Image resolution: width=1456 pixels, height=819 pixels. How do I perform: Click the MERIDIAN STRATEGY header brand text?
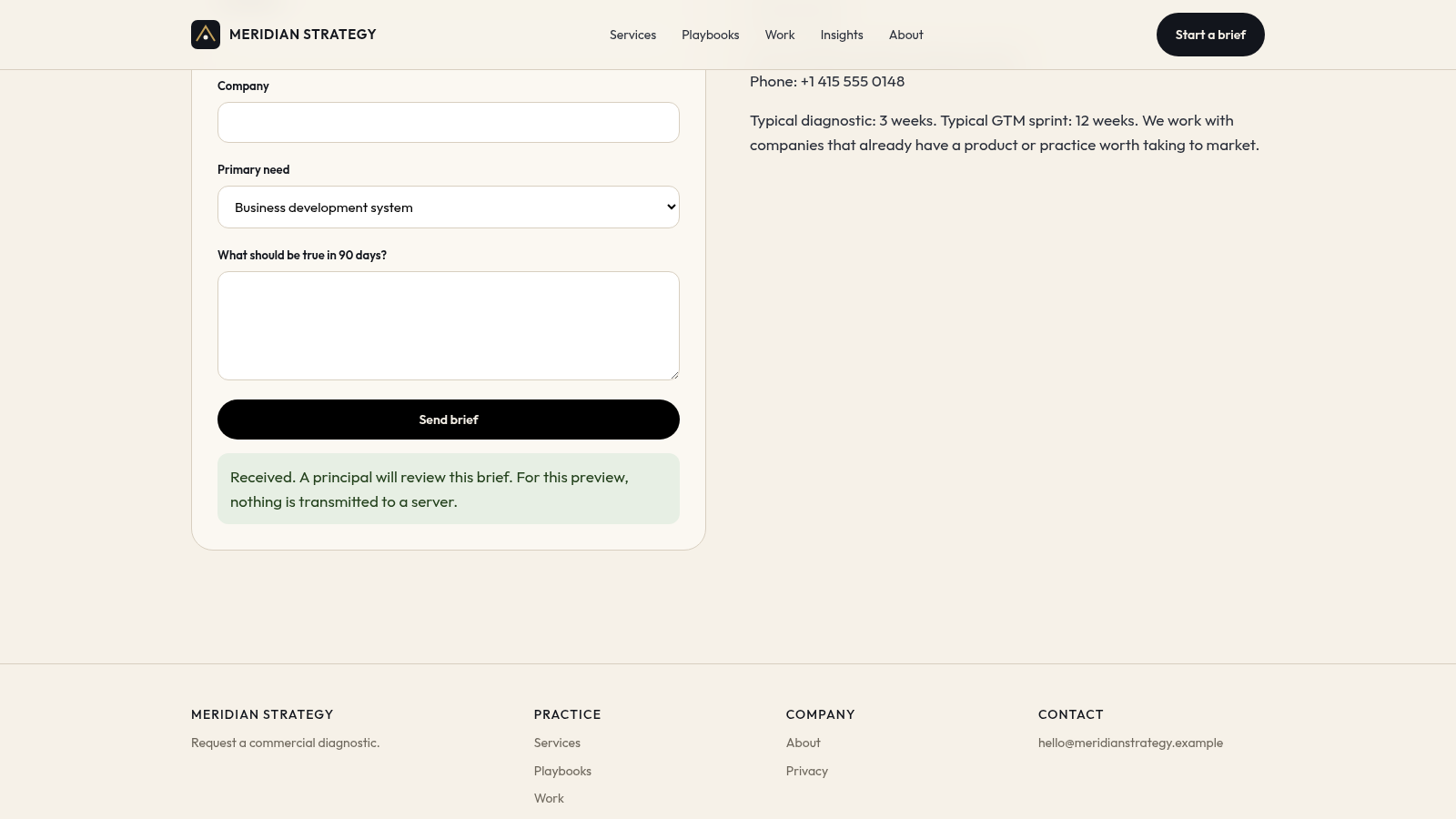(x=303, y=35)
